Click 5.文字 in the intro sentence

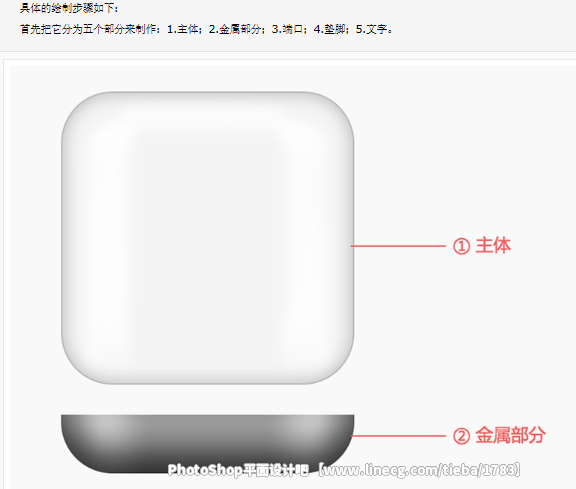tap(371, 29)
